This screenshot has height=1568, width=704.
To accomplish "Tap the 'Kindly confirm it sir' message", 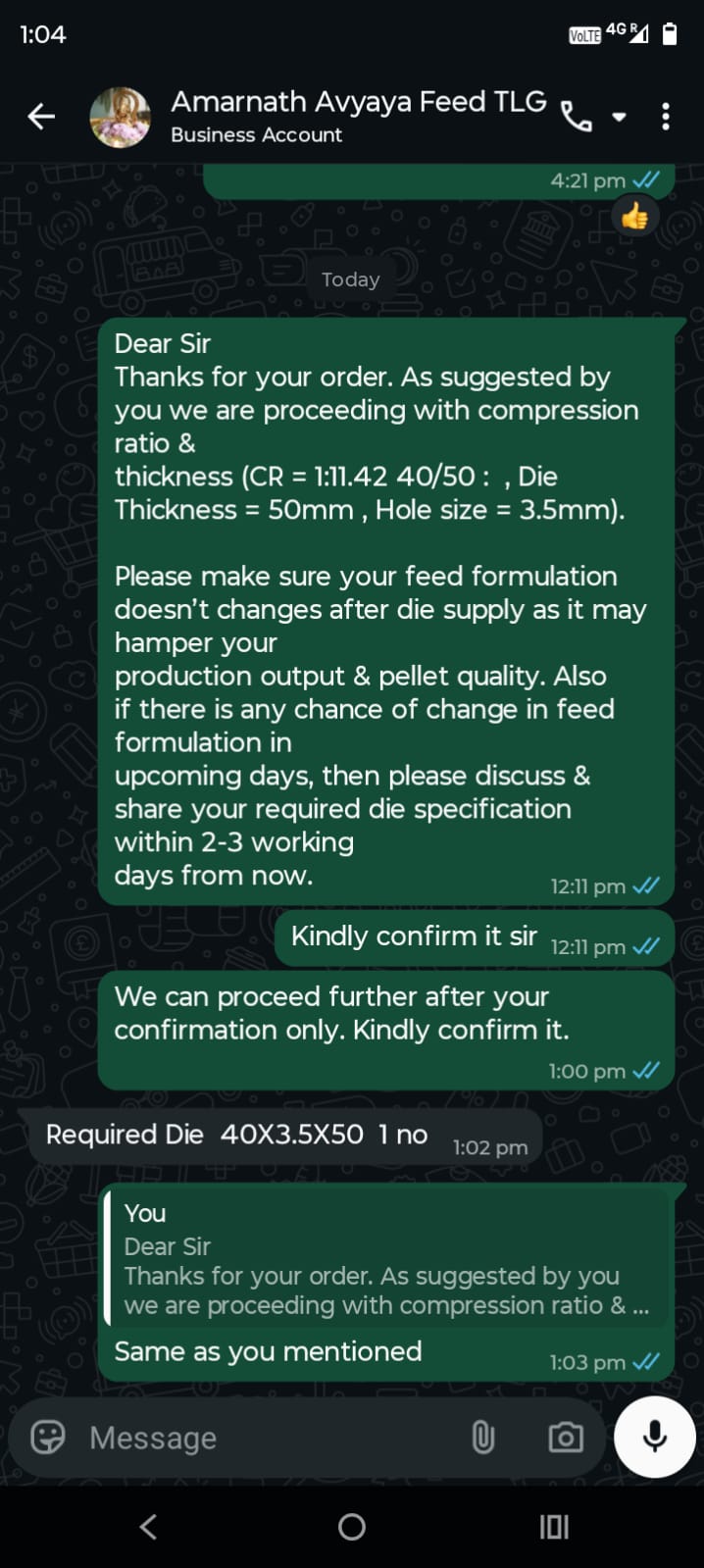I will [415, 936].
